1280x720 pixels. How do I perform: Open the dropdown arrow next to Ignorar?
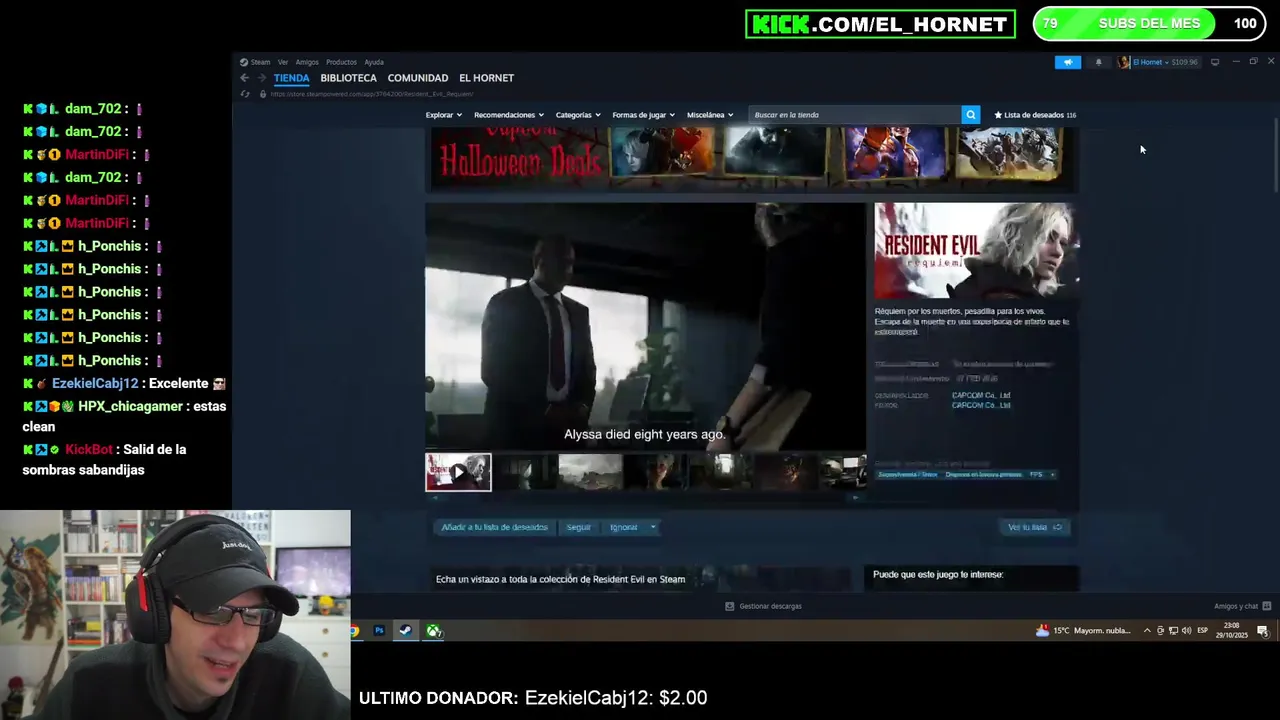(x=653, y=527)
